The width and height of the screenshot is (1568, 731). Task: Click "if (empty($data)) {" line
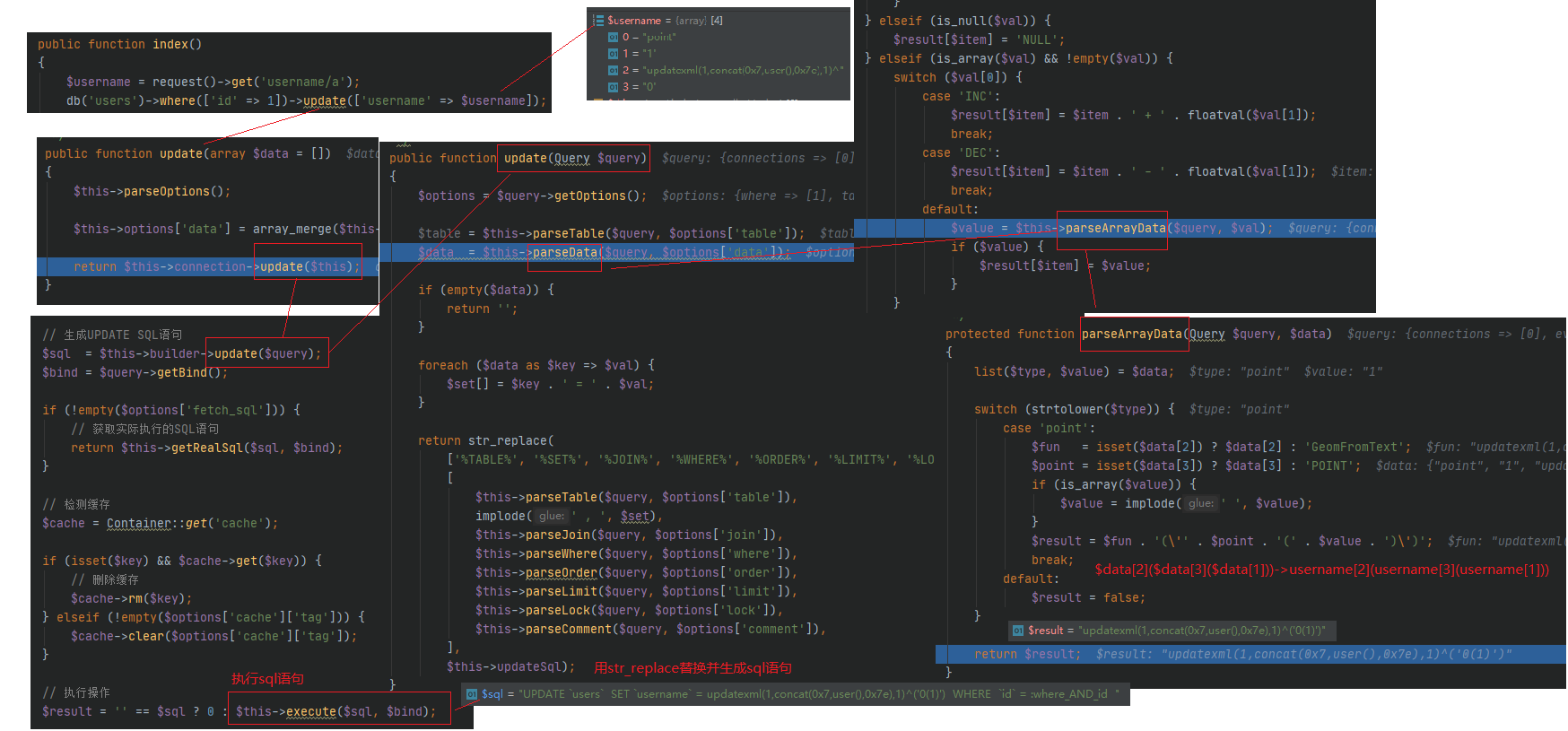click(x=485, y=290)
